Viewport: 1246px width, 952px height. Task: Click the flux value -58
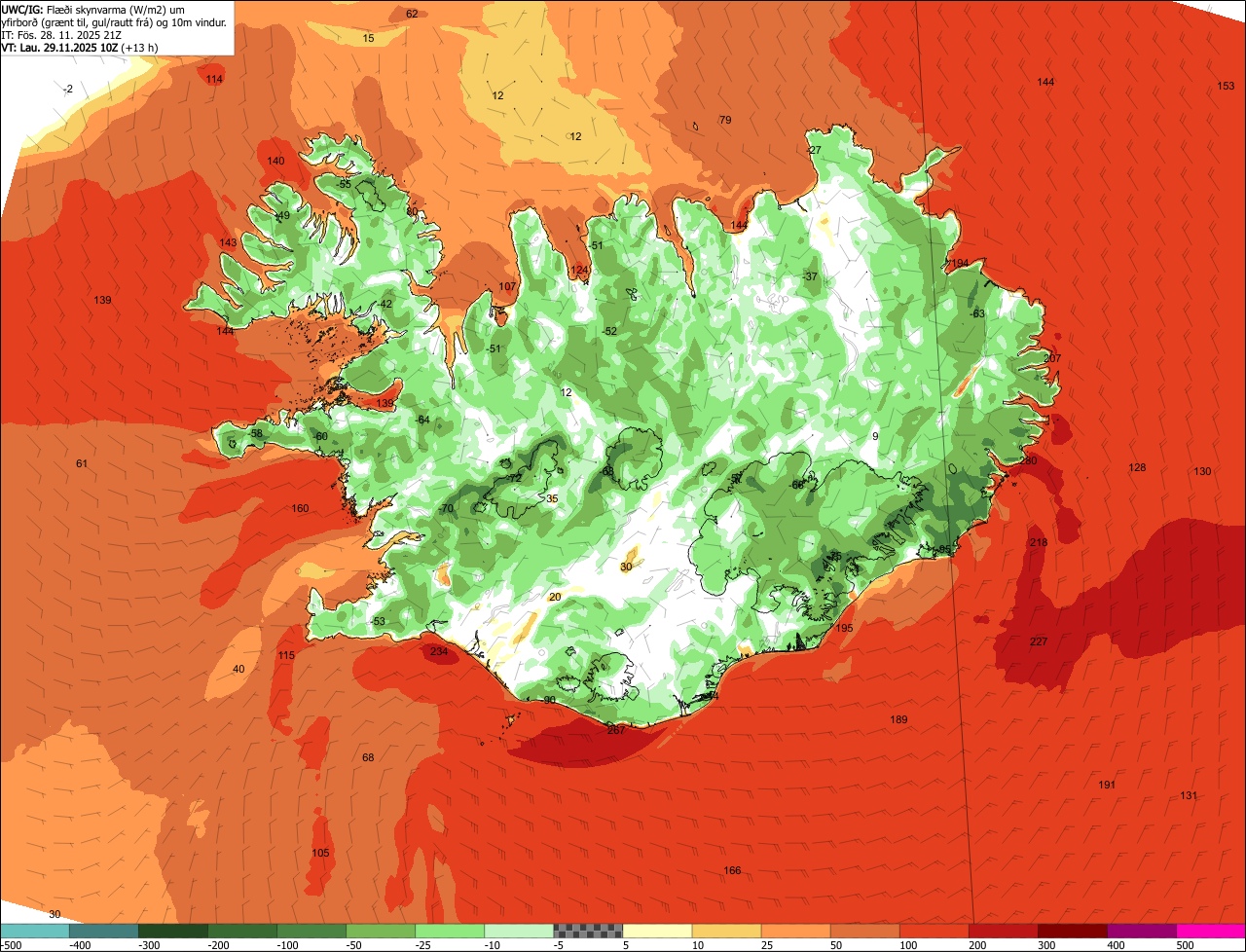[255, 433]
